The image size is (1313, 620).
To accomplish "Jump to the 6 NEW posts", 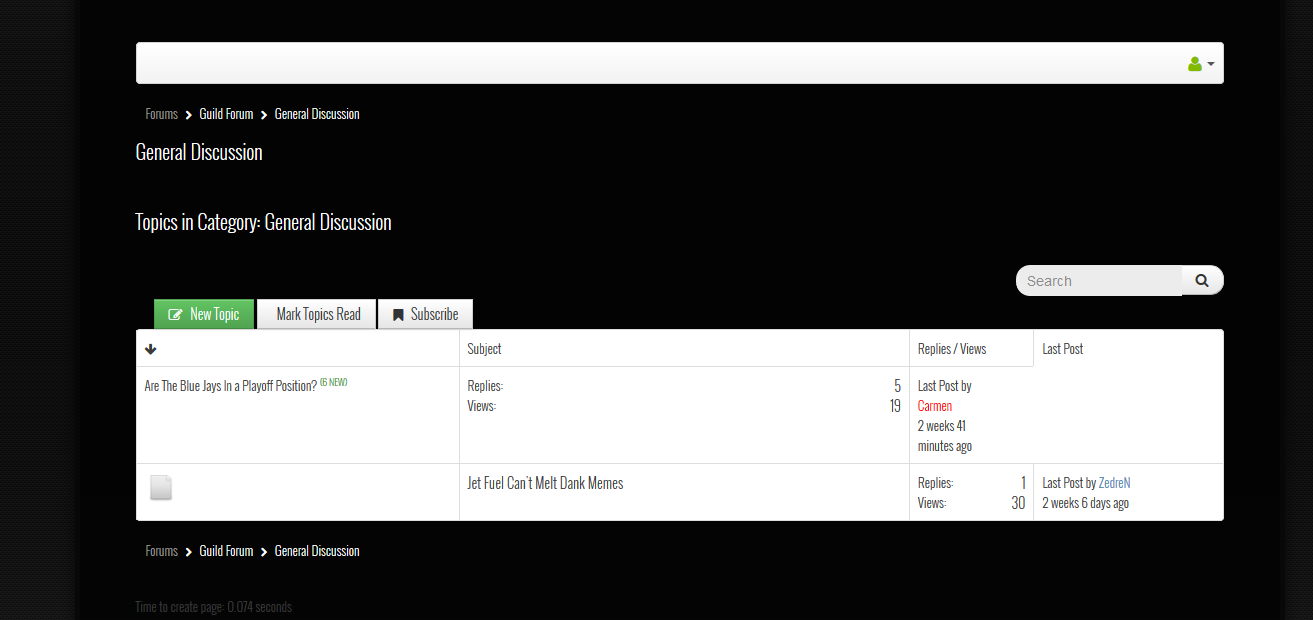I will tap(334, 382).
